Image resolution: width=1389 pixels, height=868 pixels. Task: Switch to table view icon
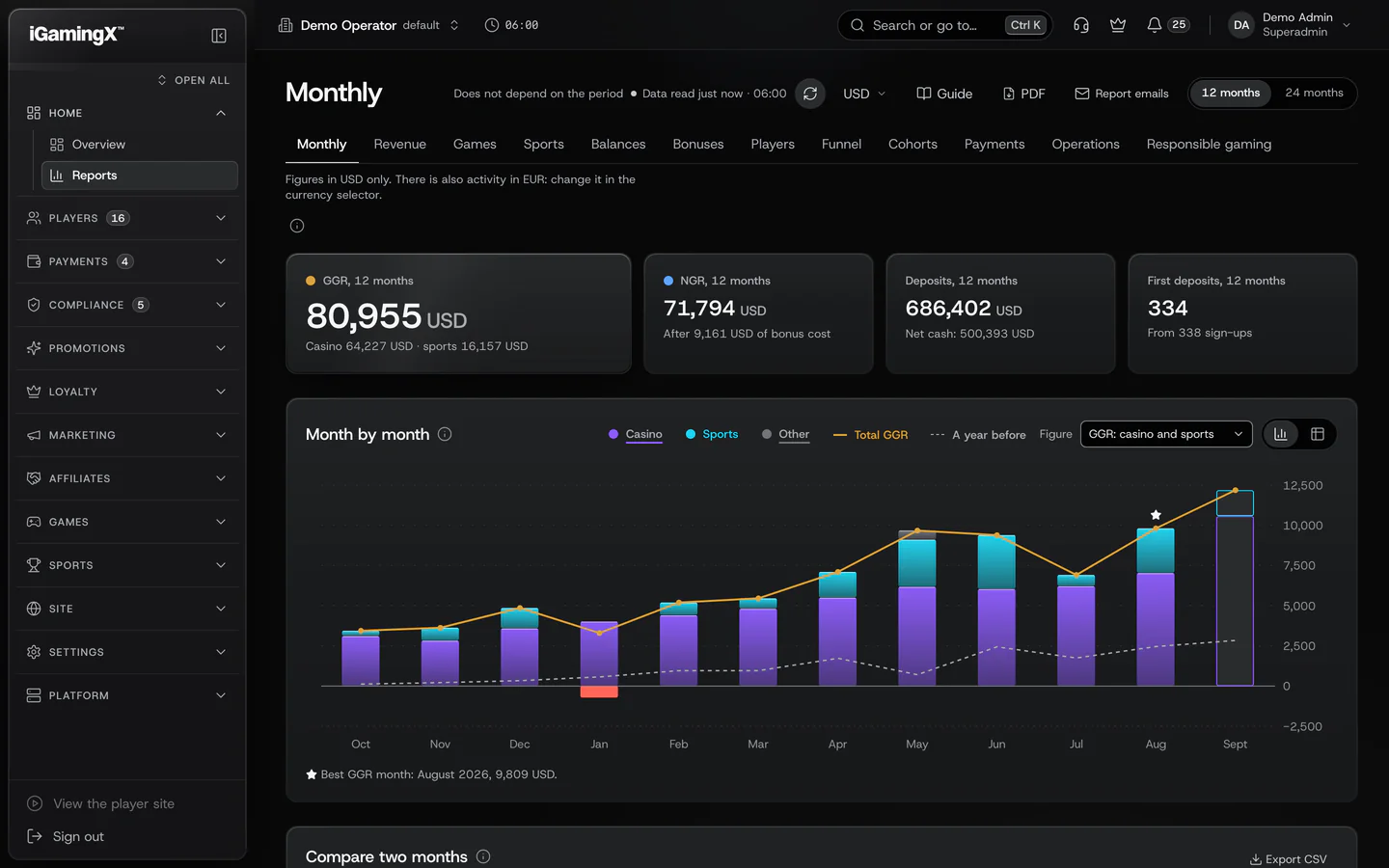click(x=1318, y=434)
